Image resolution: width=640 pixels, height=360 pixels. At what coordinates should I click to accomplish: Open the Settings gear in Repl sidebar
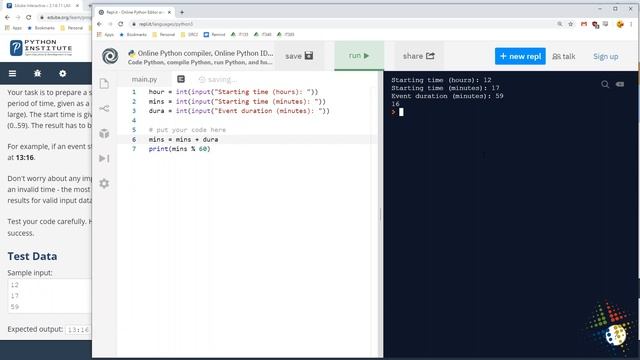[104, 183]
